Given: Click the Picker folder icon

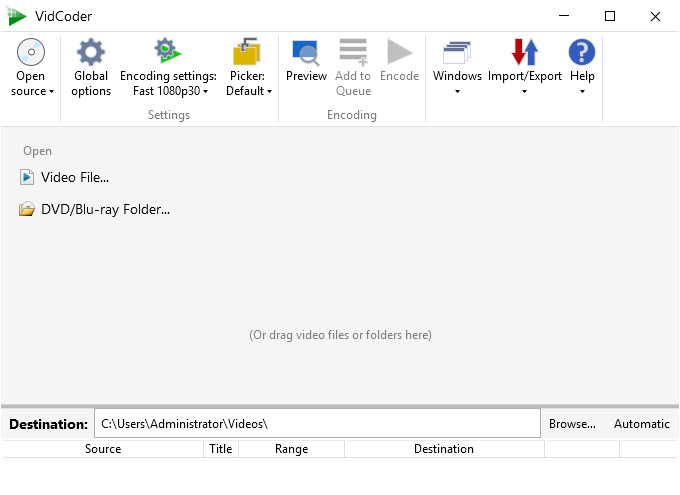Looking at the screenshot, I should (x=246, y=52).
